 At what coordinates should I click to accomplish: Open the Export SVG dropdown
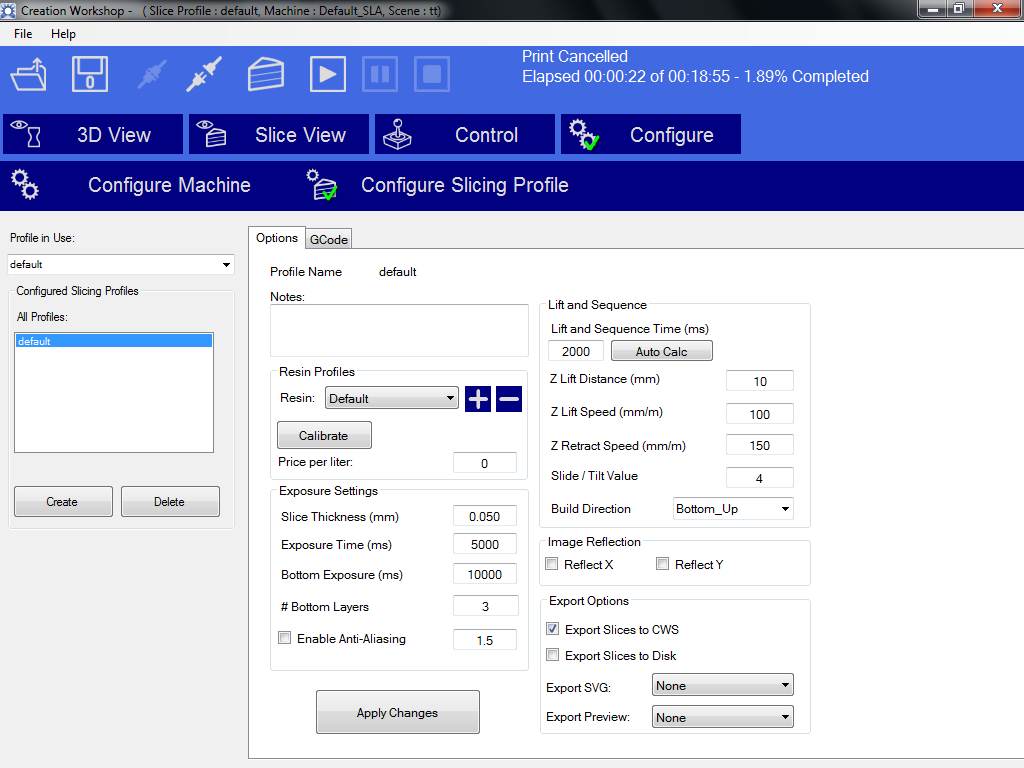pyautogui.click(x=722, y=686)
